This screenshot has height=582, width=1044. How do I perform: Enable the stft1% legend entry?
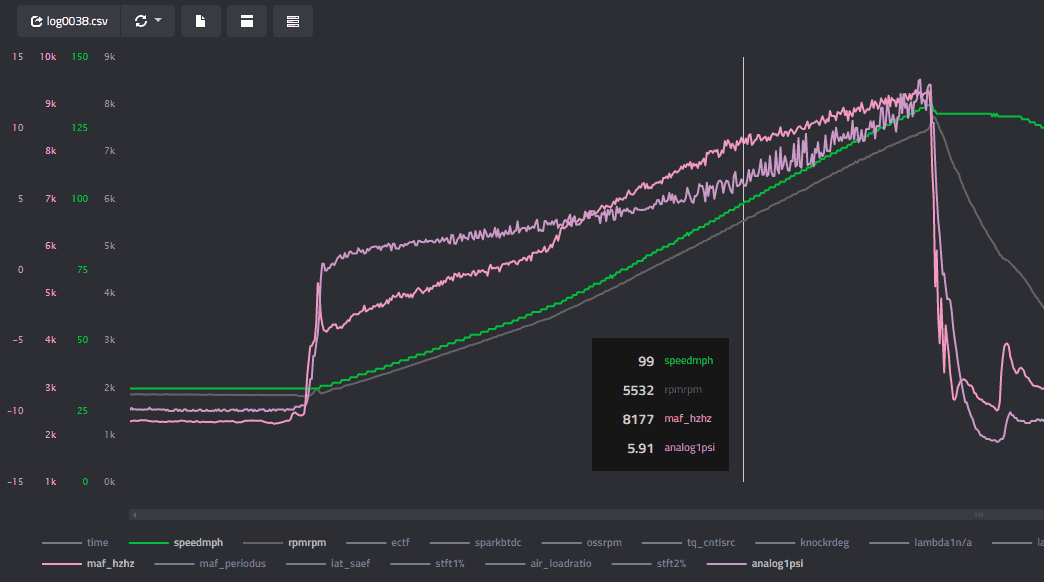(x=427, y=563)
